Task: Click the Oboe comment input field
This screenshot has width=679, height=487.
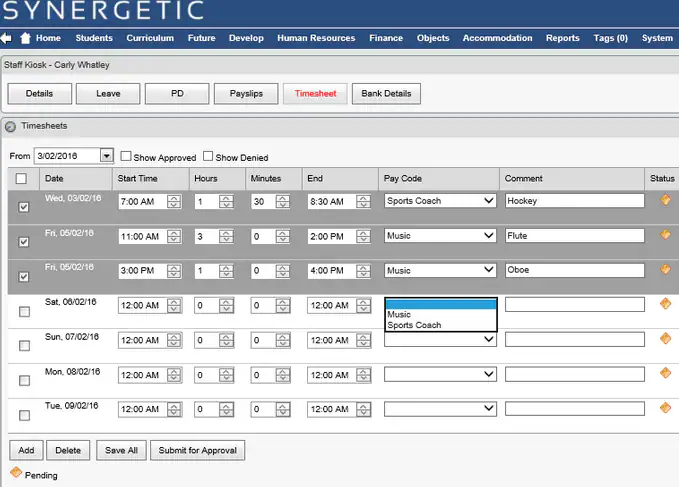Action: 574,270
